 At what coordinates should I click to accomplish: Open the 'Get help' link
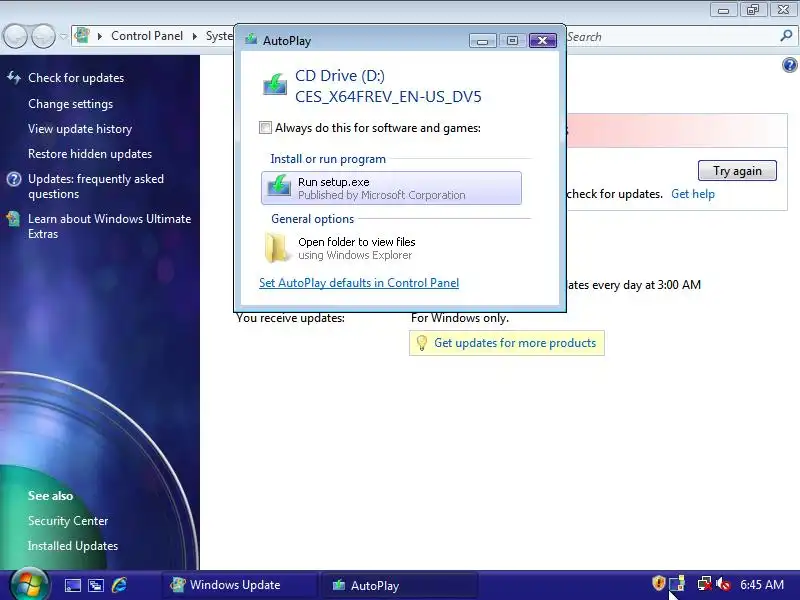693,194
